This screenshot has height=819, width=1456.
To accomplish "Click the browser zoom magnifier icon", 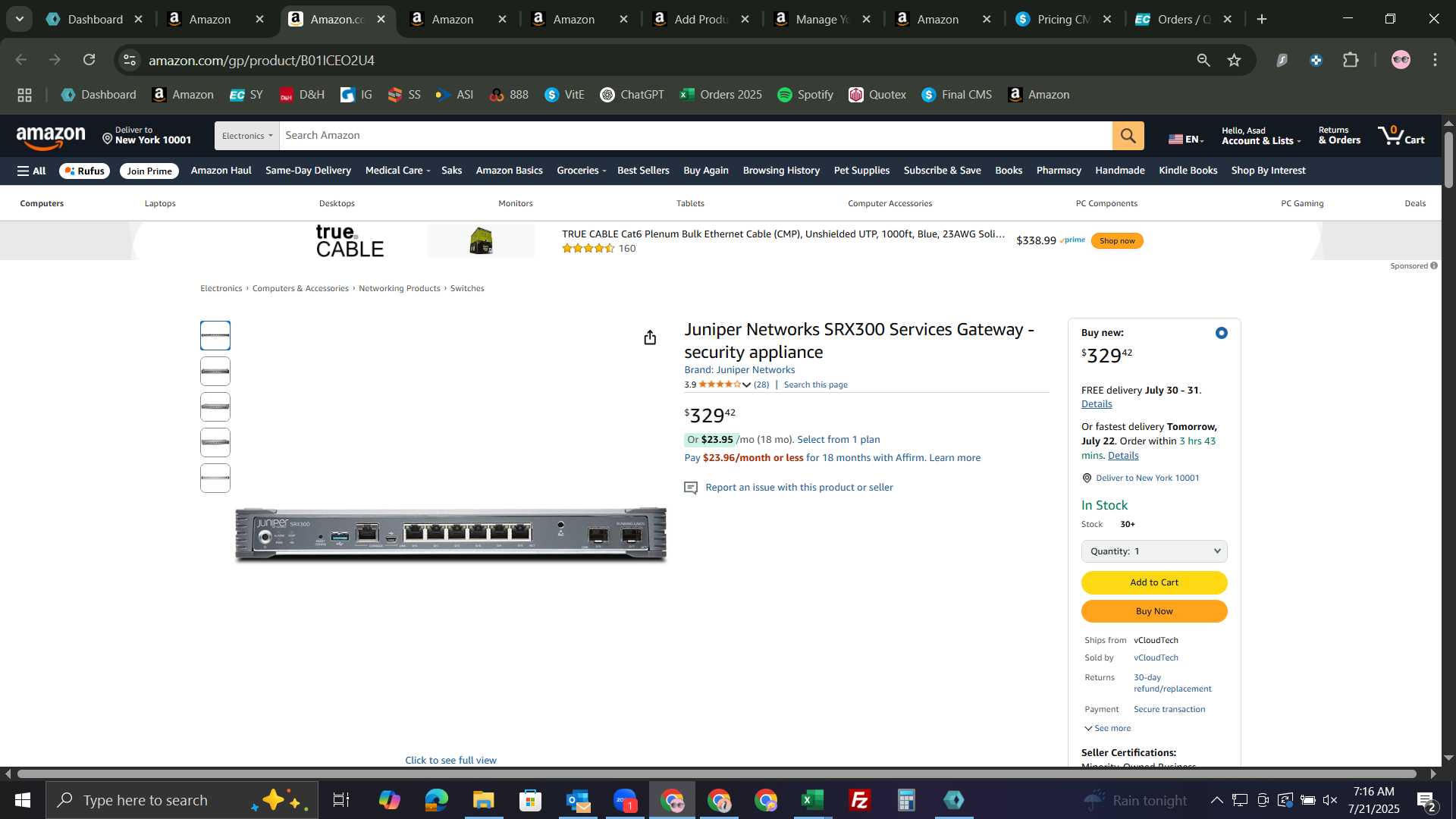I will click(x=1203, y=60).
